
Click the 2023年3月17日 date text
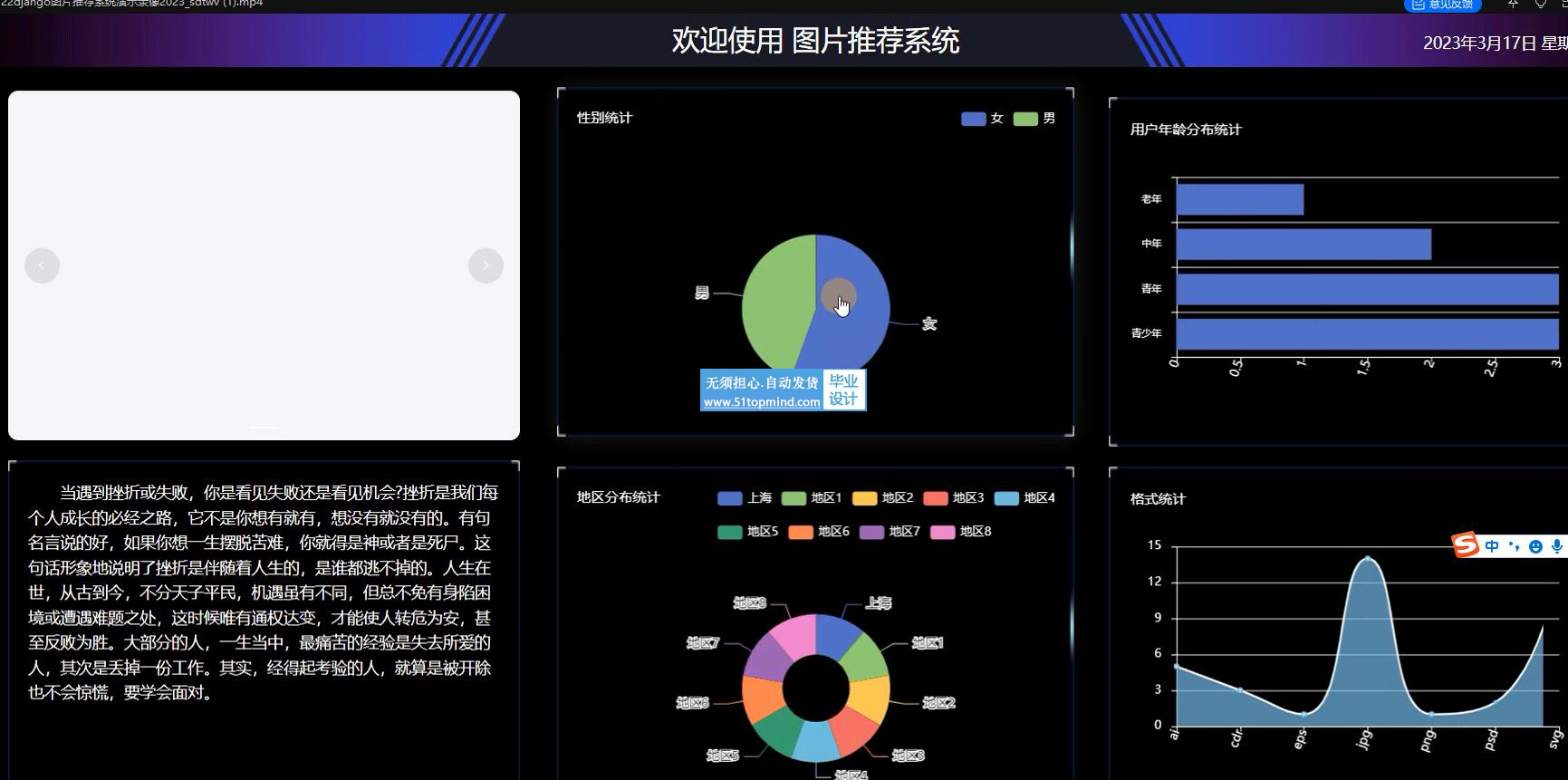point(1479,43)
